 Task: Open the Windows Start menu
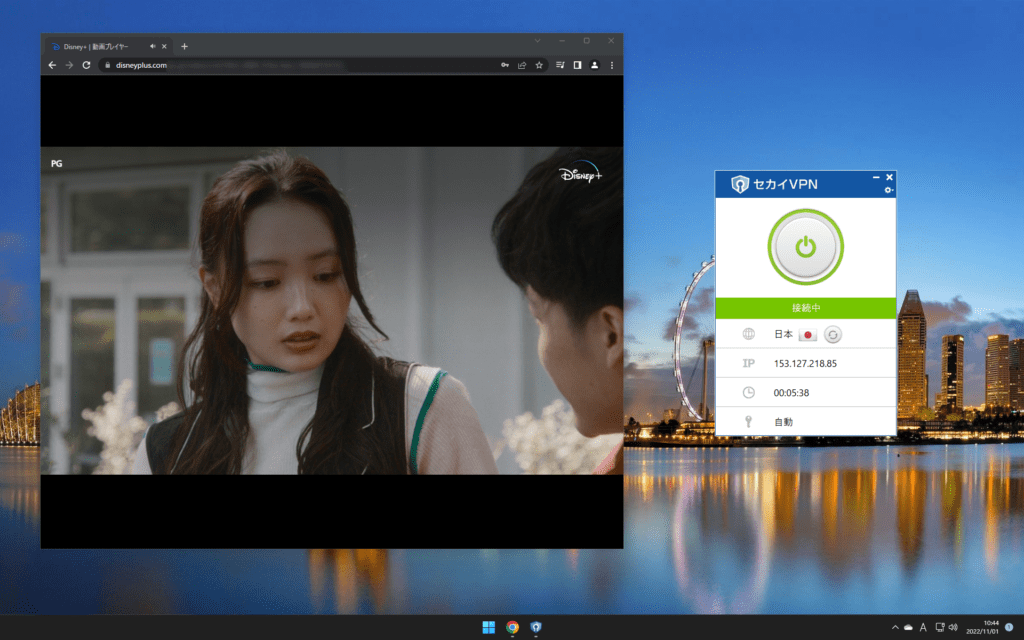pos(488,627)
